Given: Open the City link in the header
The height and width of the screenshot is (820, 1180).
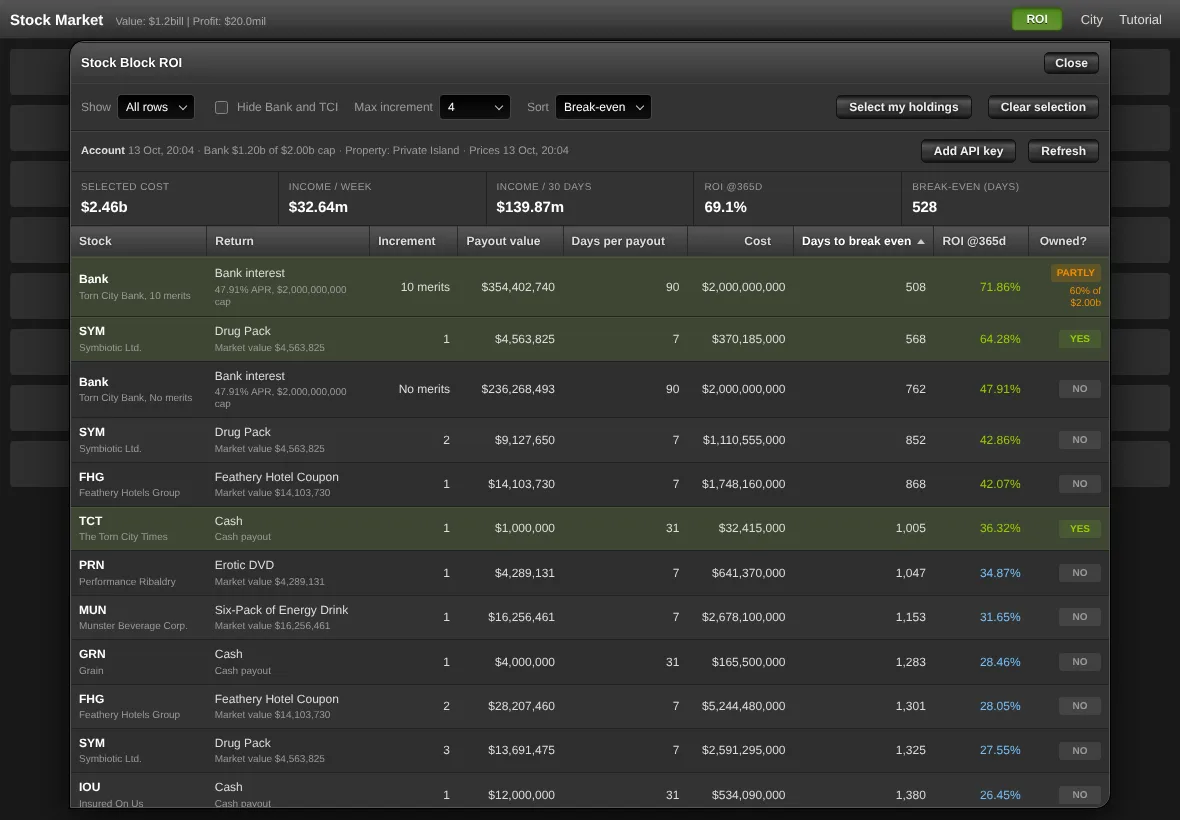Looking at the screenshot, I should coord(1091,20).
